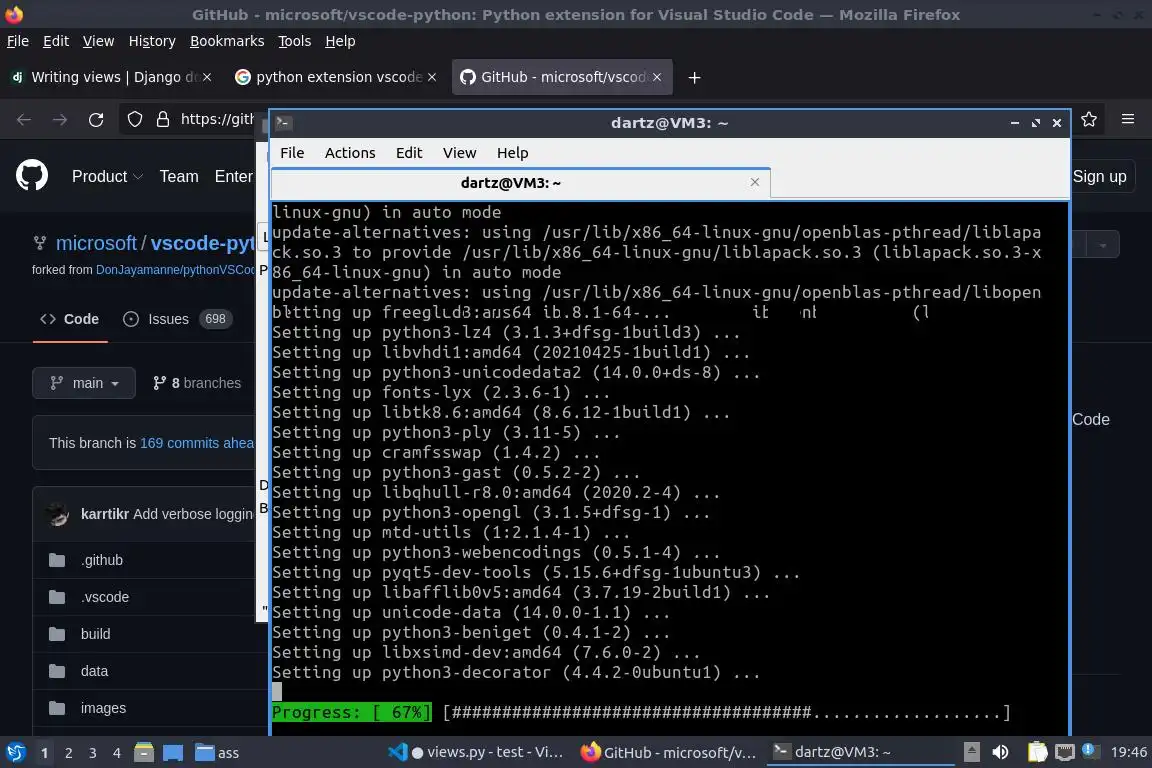The width and height of the screenshot is (1152, 768).
Task: Open Firefox History menu
Action: click(x=152, y=41)
